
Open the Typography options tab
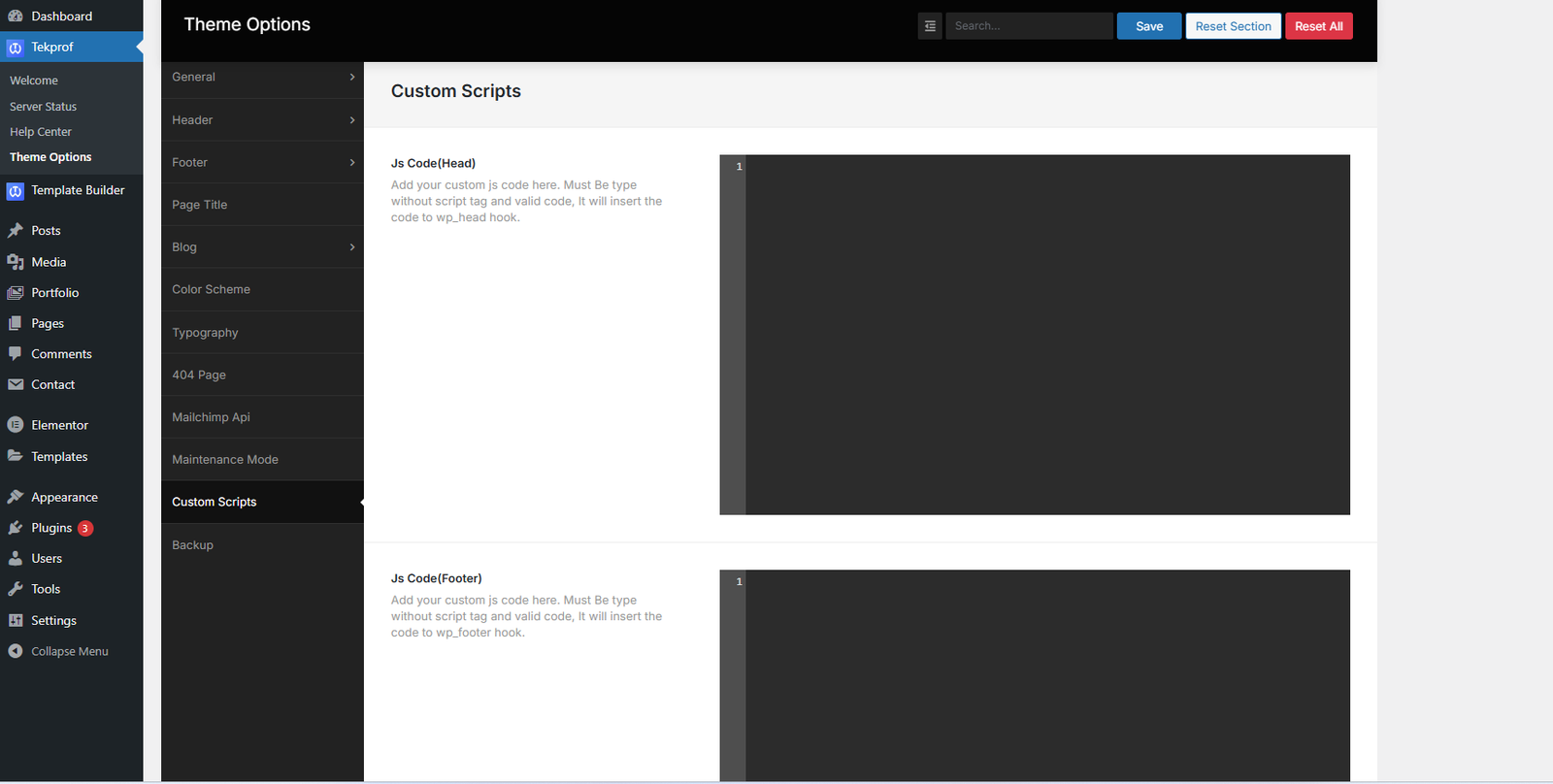[x=205, y=333]
